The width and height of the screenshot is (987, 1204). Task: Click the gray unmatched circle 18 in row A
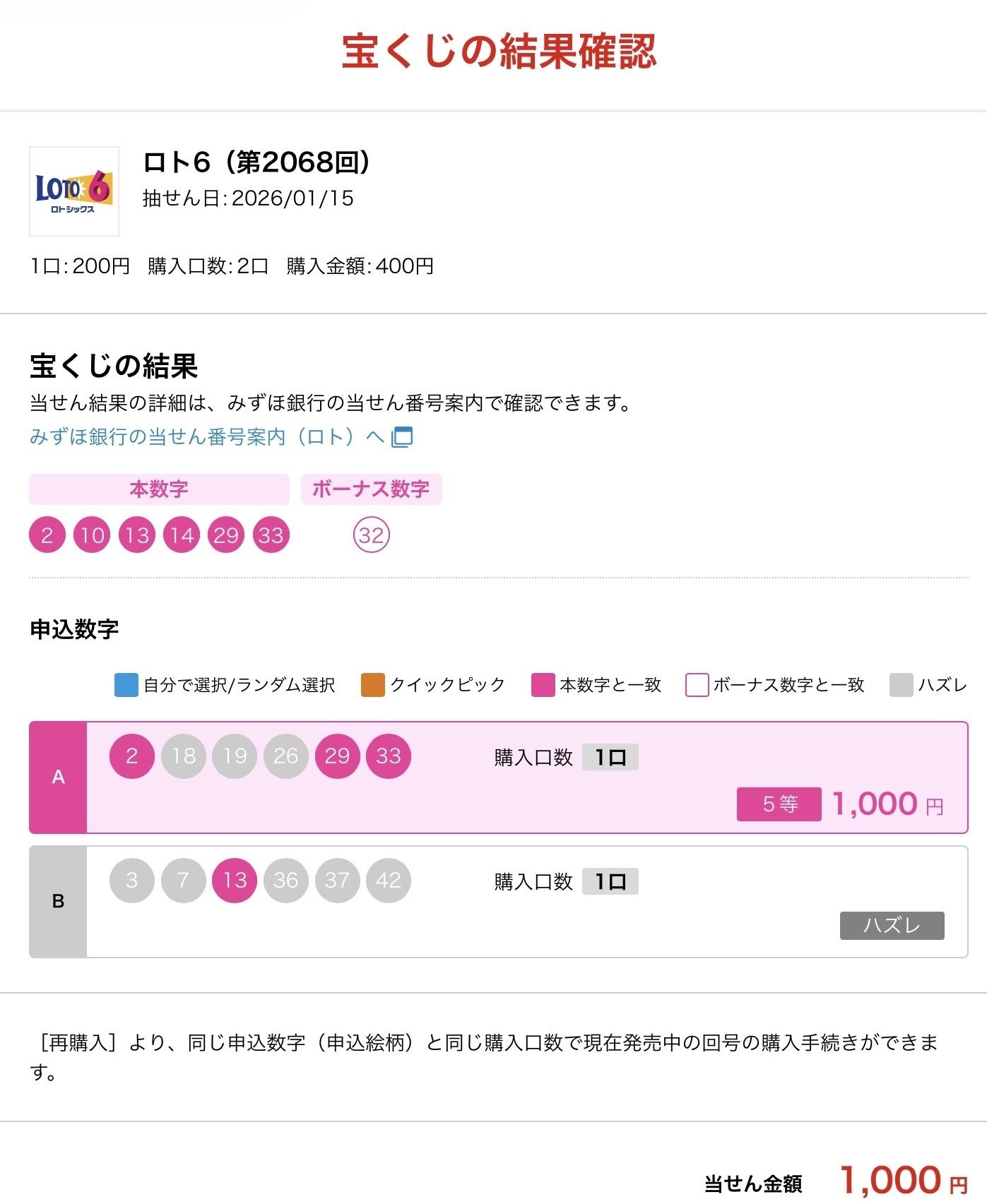(184, 756)
